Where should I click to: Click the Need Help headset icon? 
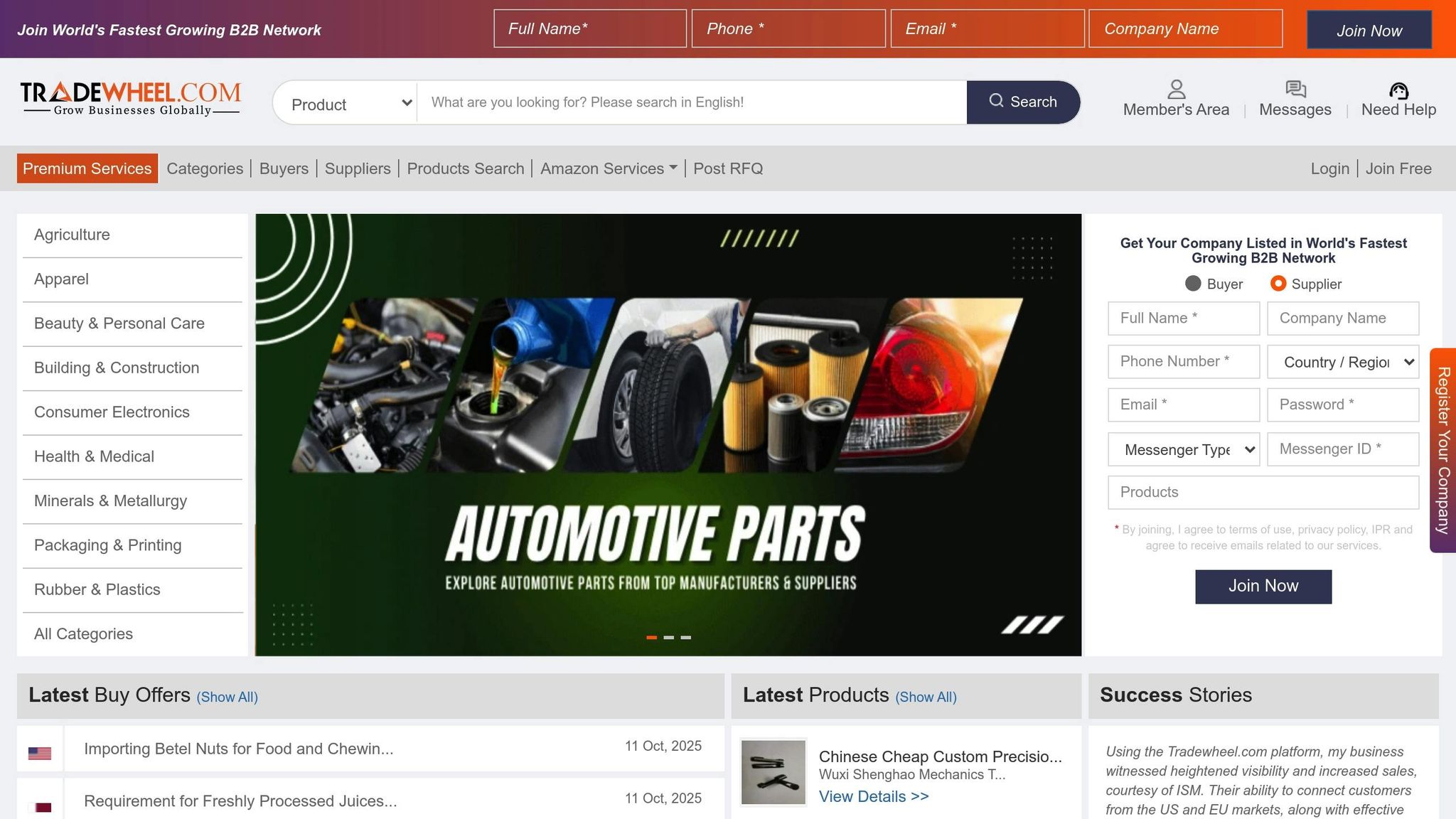1398,90
